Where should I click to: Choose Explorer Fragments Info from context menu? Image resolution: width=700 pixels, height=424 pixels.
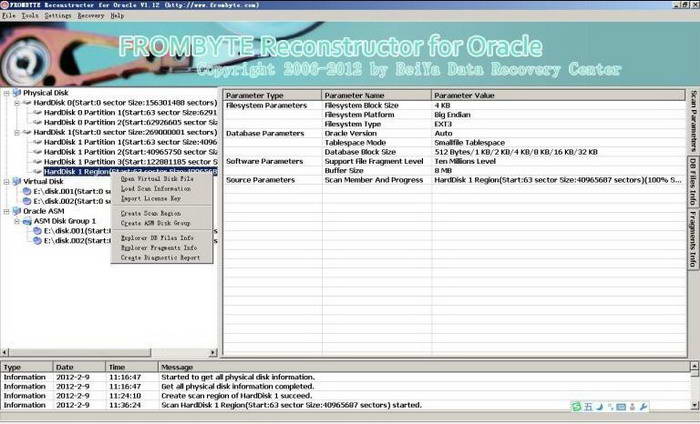click(x=159, y=248)
